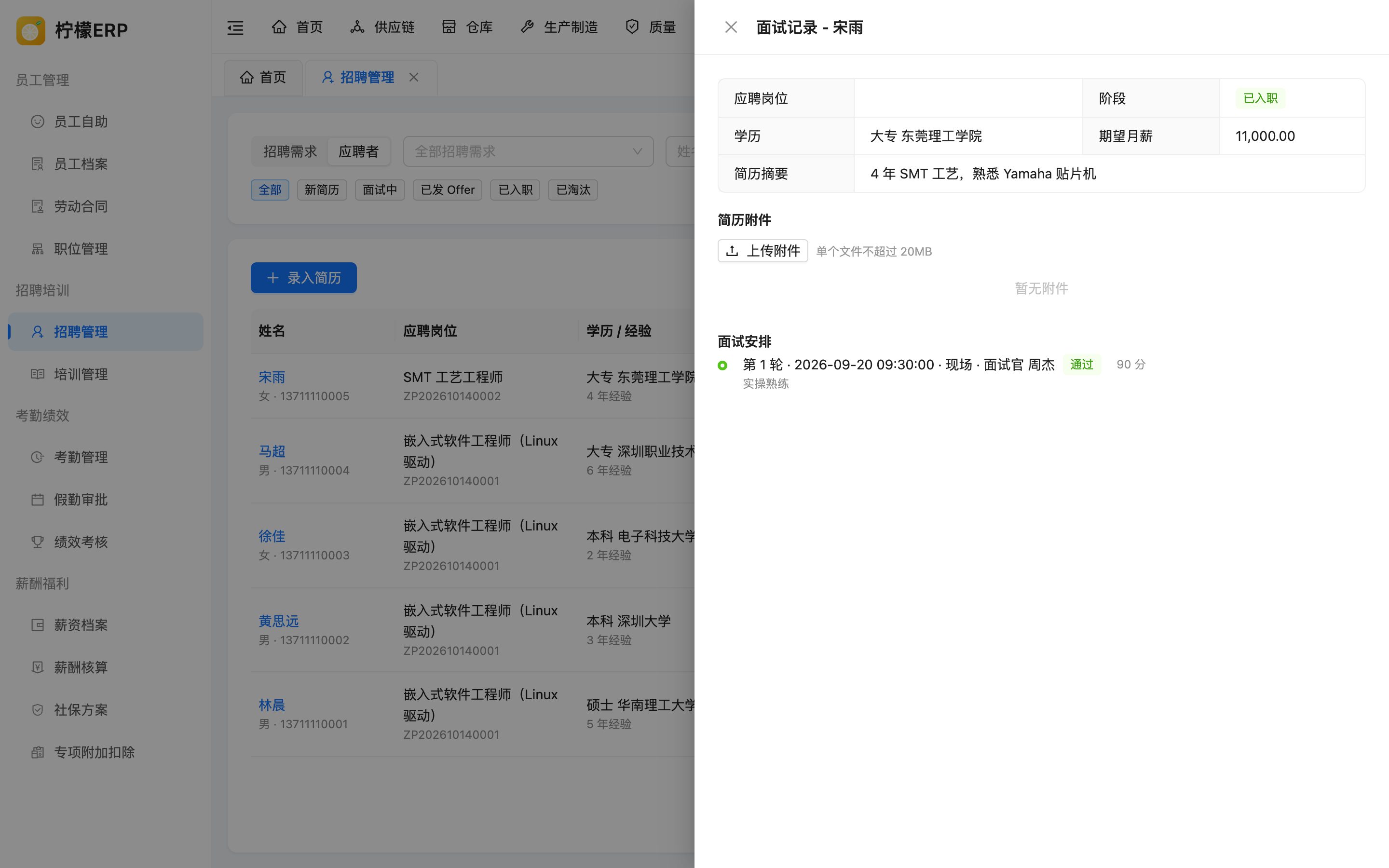The height and width of the screenshot is (868, 1389).
Task: Click the upload icon in 上传附件 button
Action: (x=732, y=251)
